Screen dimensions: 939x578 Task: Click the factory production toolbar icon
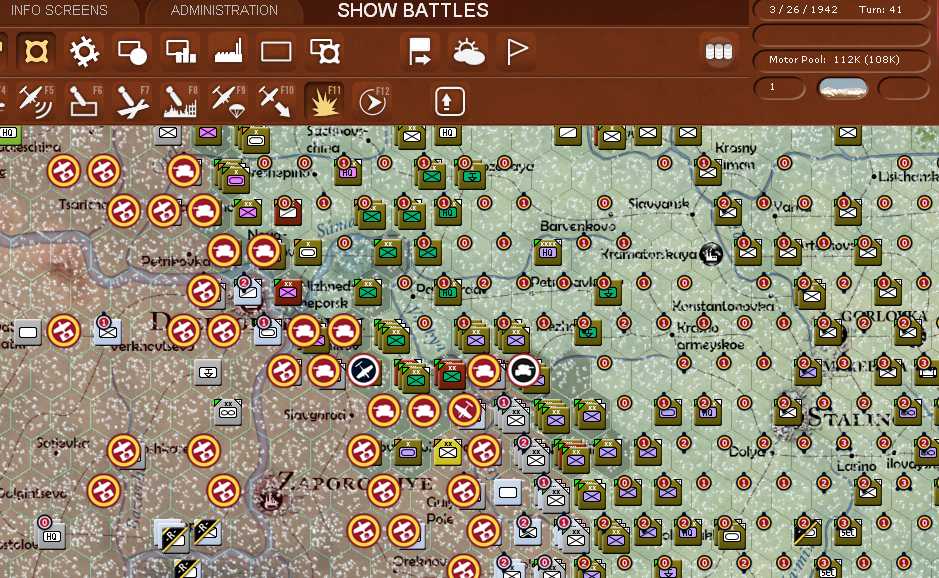tap(227, 51)
